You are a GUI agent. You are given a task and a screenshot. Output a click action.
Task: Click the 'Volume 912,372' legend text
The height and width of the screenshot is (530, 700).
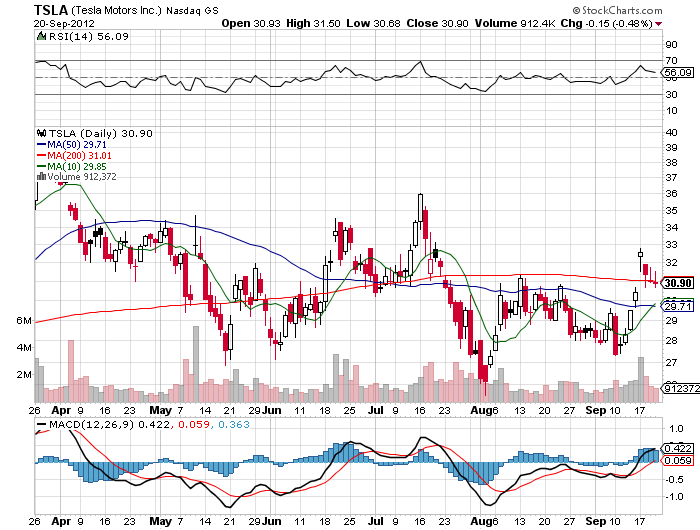click(x=82, y=177)
